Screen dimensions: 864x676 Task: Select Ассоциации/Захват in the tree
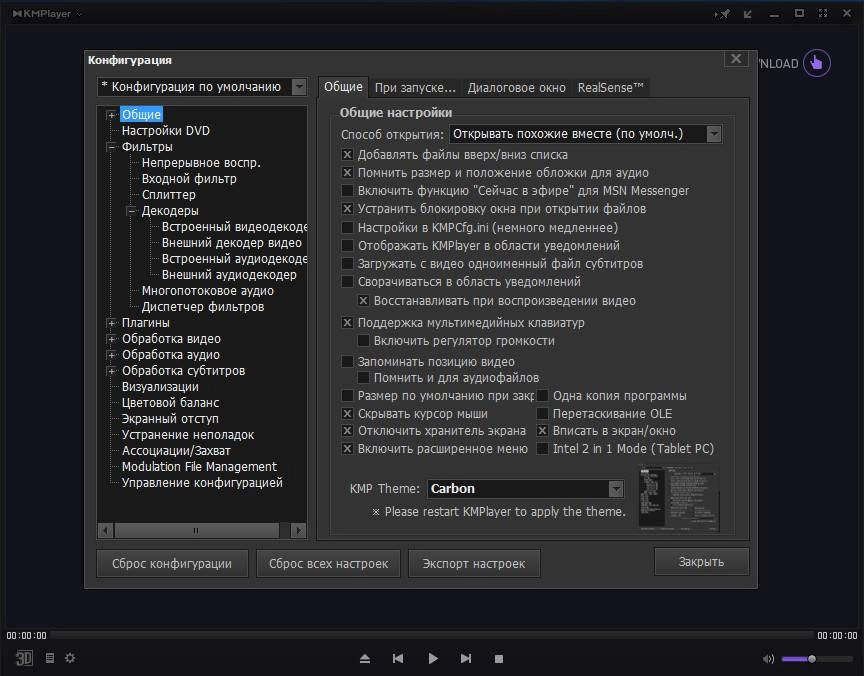(176, 450)
